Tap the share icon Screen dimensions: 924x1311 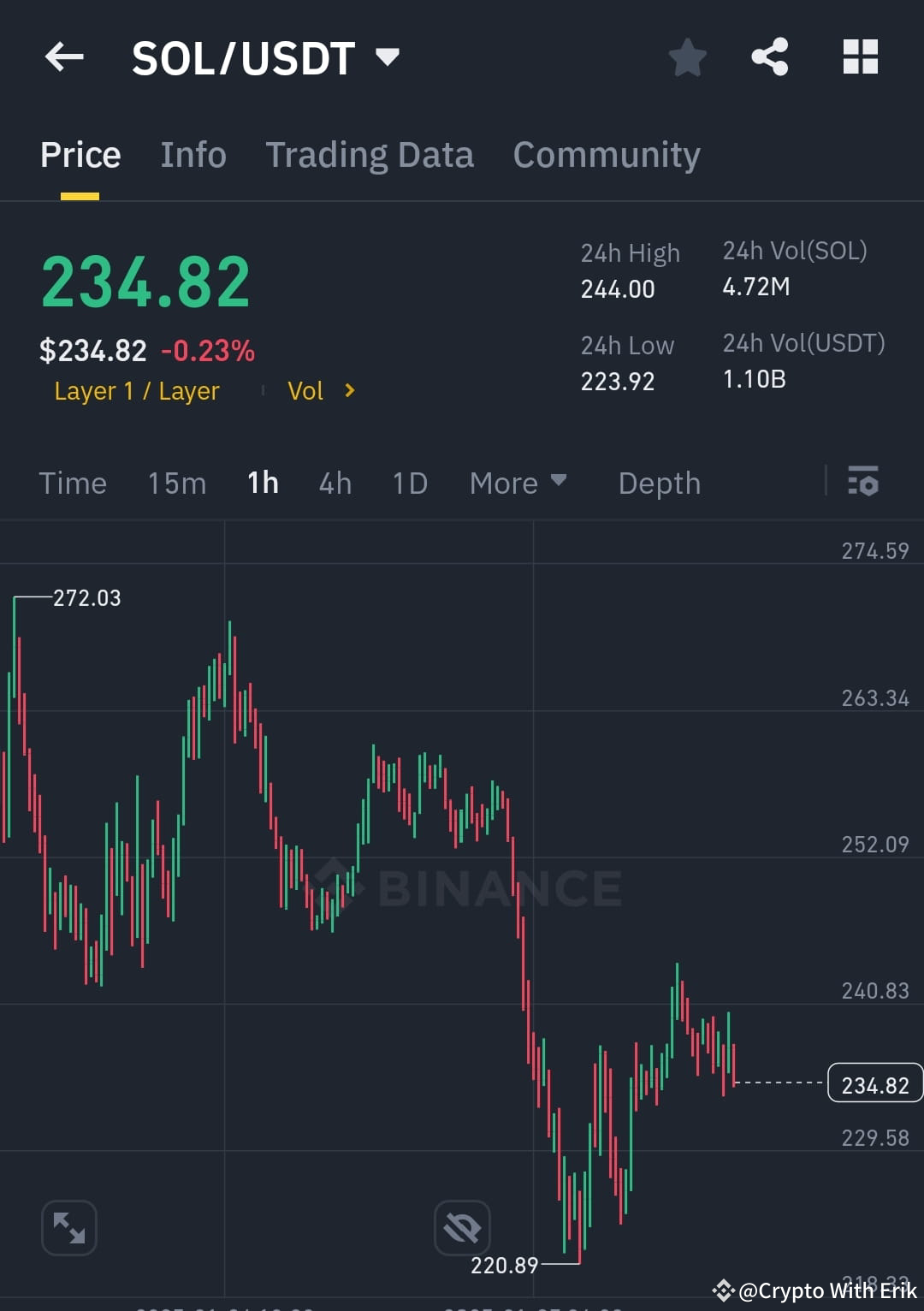[769, 56]
